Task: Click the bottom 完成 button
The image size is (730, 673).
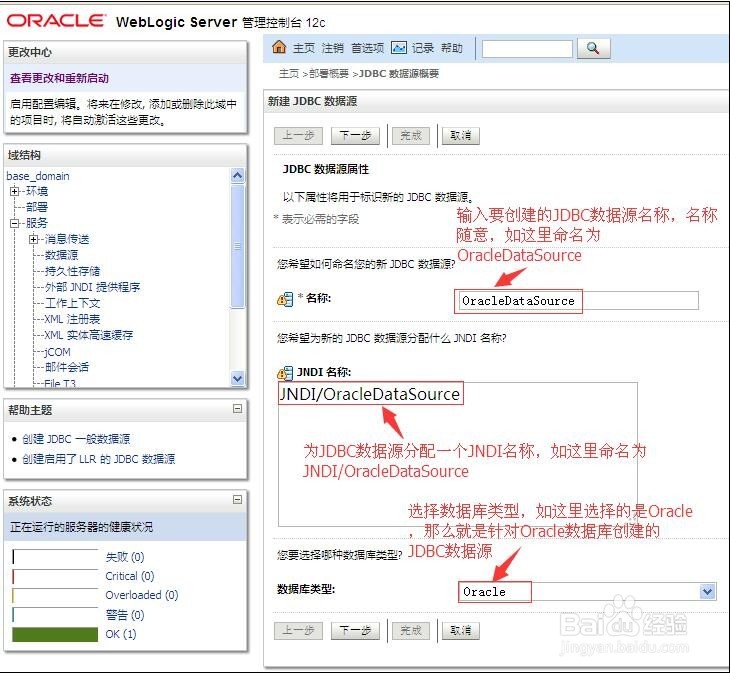Action: (x=411, y=631)
